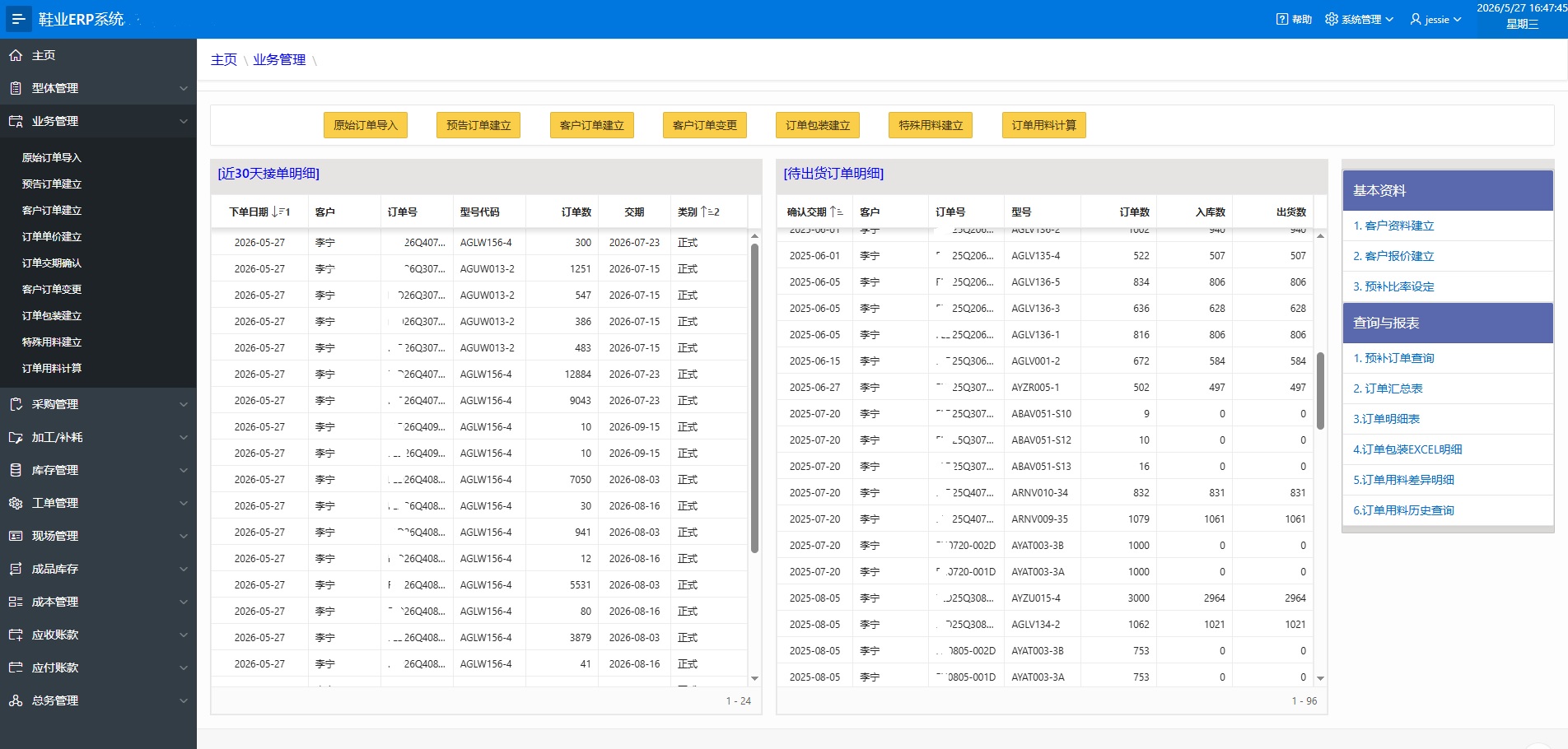Screen dimensions: 1568x749
Task: Expand the 总务管理 menu chevron
Action: (184, 700)
